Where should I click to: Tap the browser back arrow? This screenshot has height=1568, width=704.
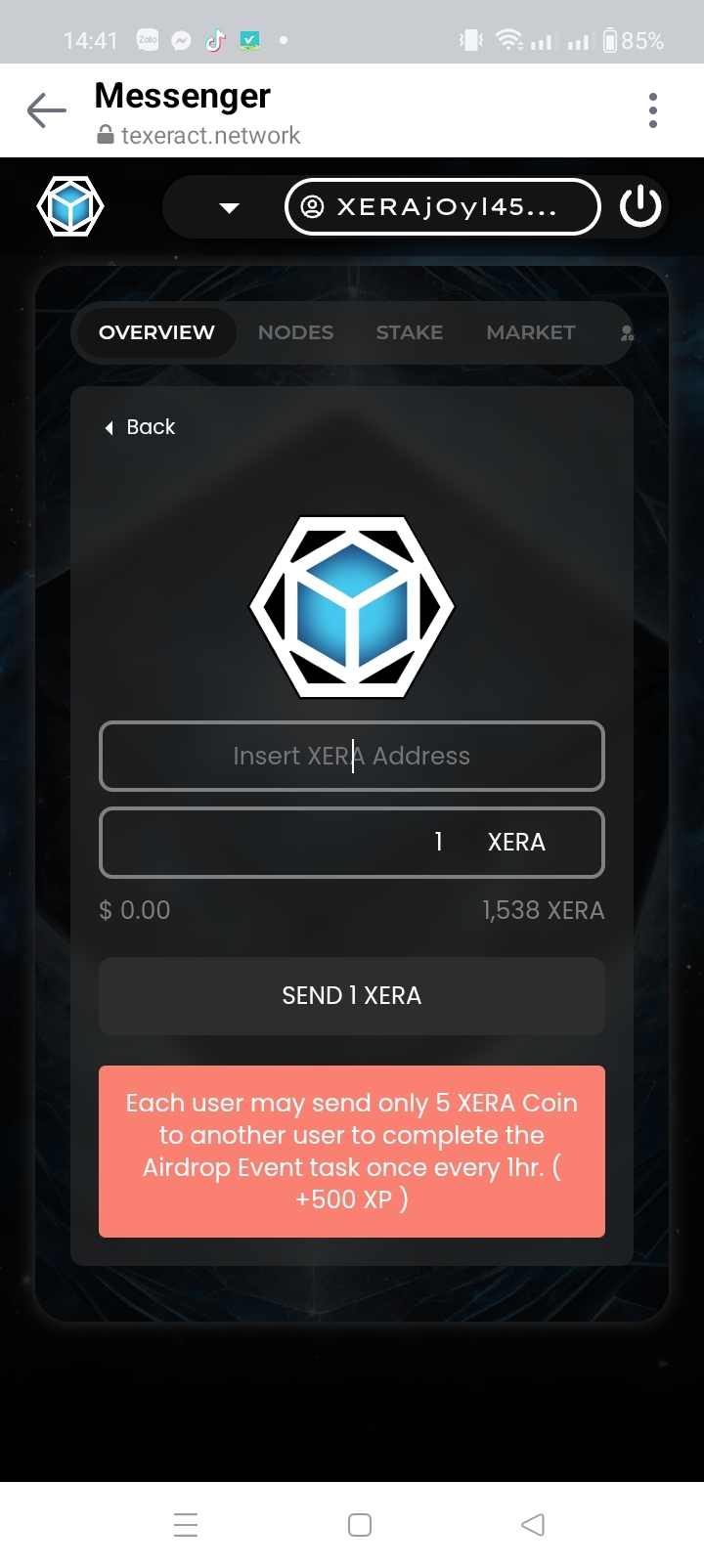[x=46, y=110]
